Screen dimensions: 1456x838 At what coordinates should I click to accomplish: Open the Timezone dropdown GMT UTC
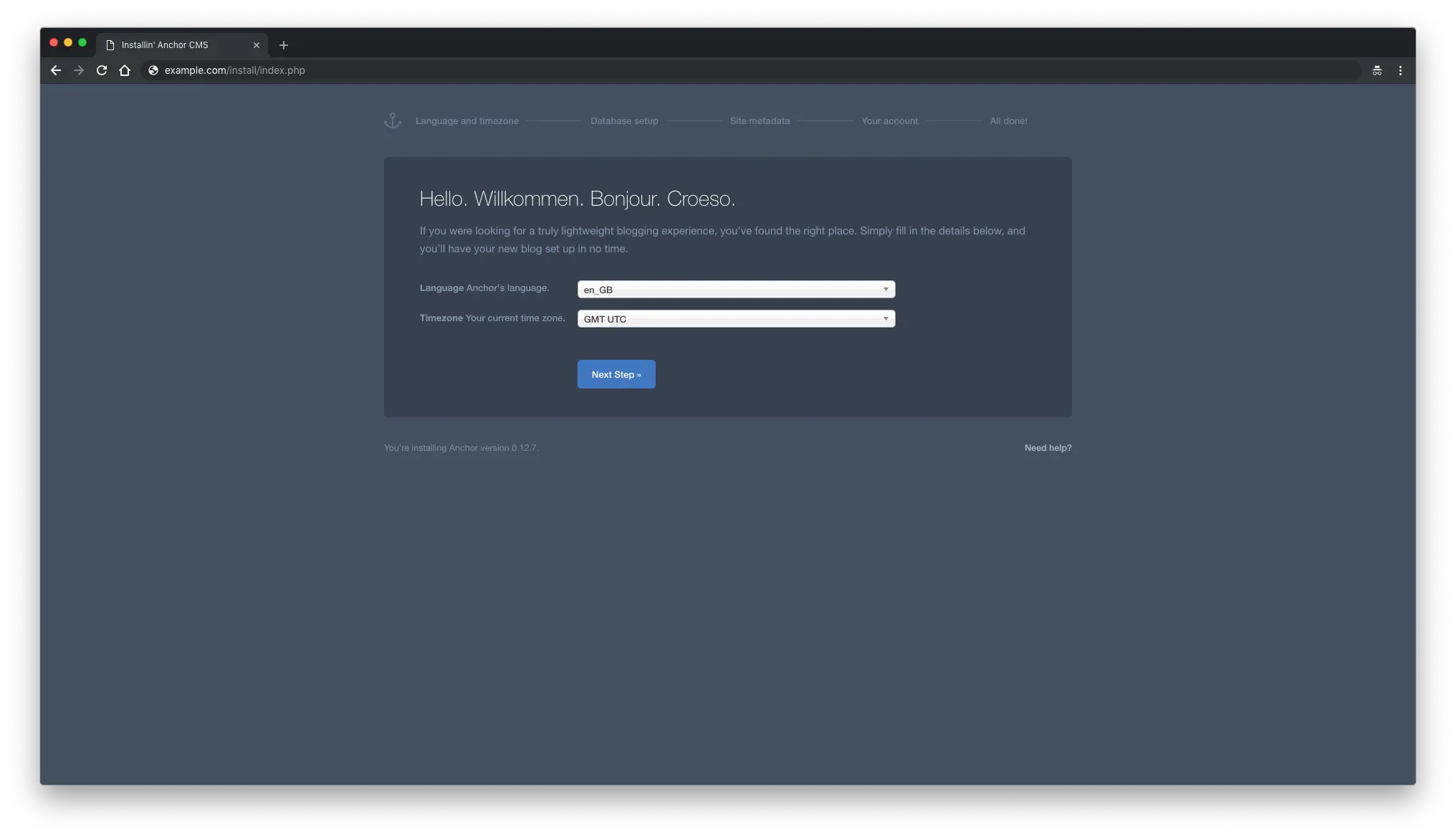(736, 319)
